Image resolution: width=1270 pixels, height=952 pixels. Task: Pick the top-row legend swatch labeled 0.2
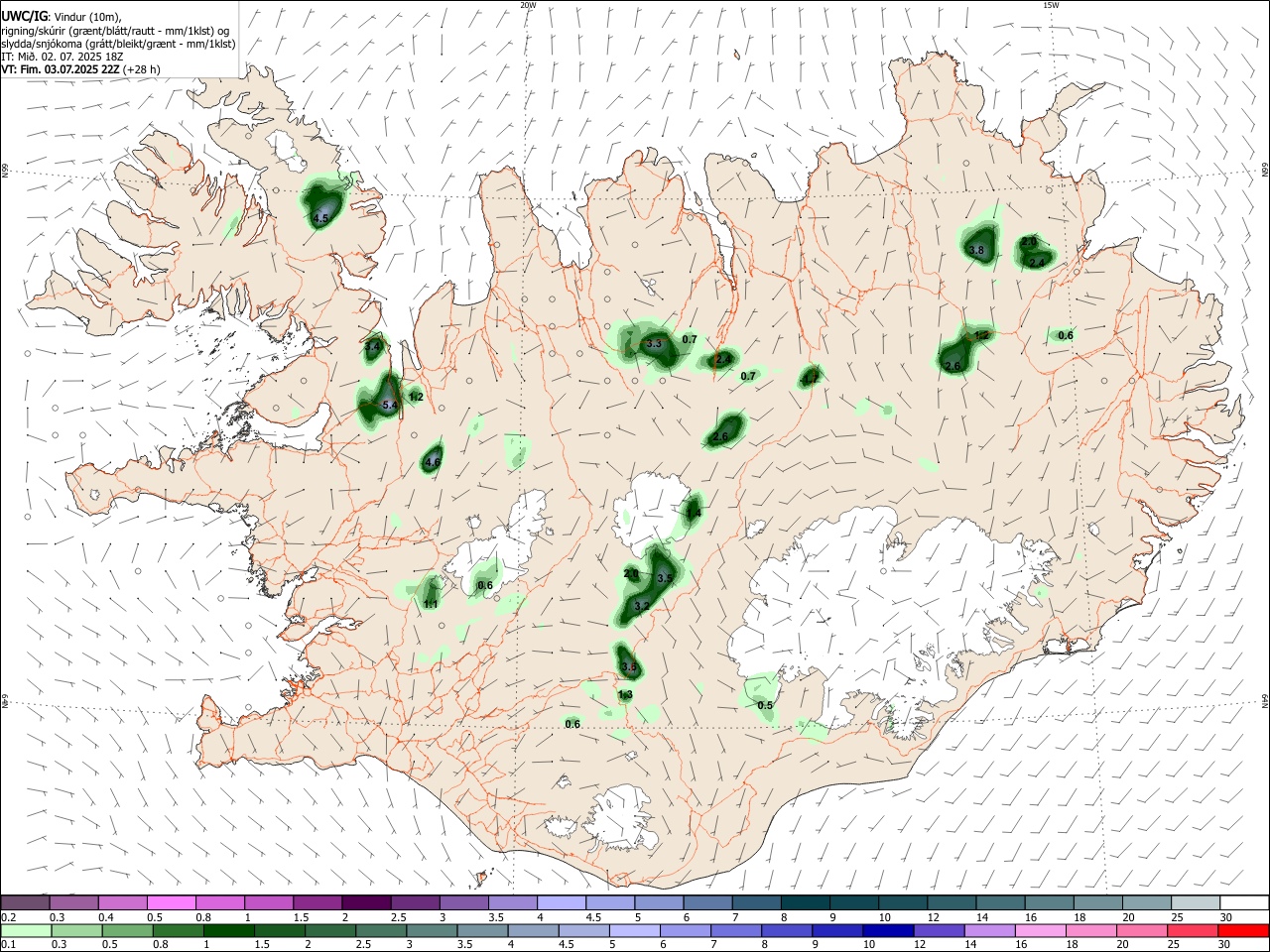26,903
